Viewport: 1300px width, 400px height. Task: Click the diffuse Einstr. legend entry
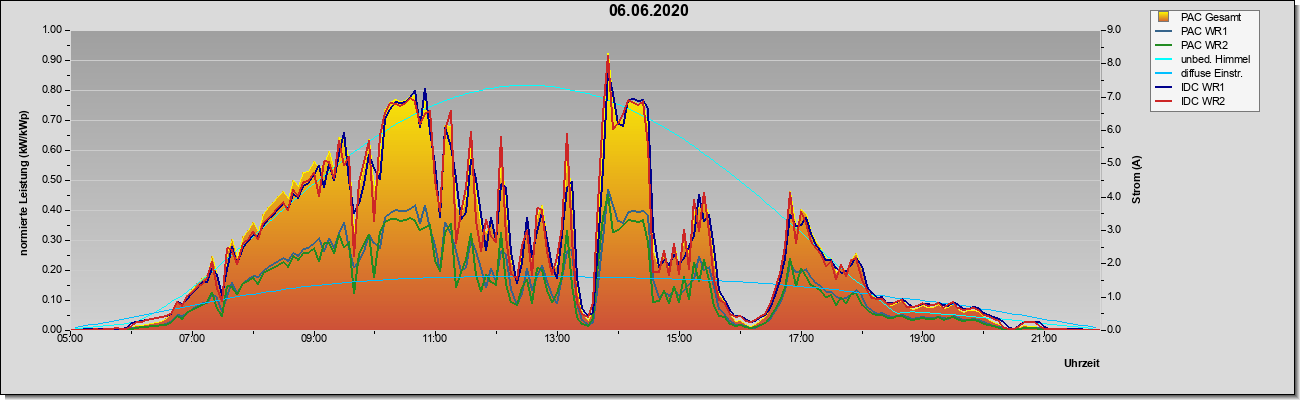(1212, 73)
